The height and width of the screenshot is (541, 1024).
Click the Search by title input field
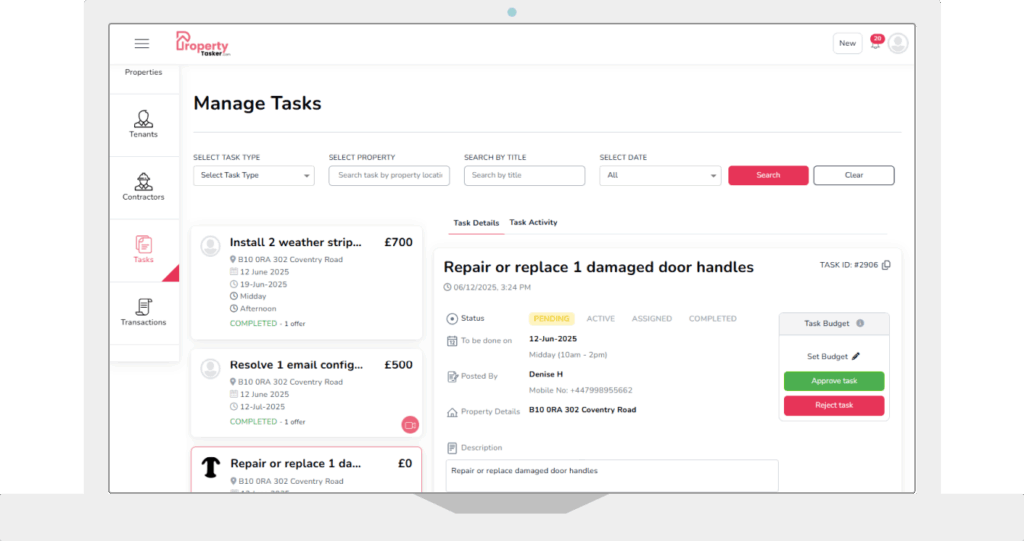pos(524,175)
